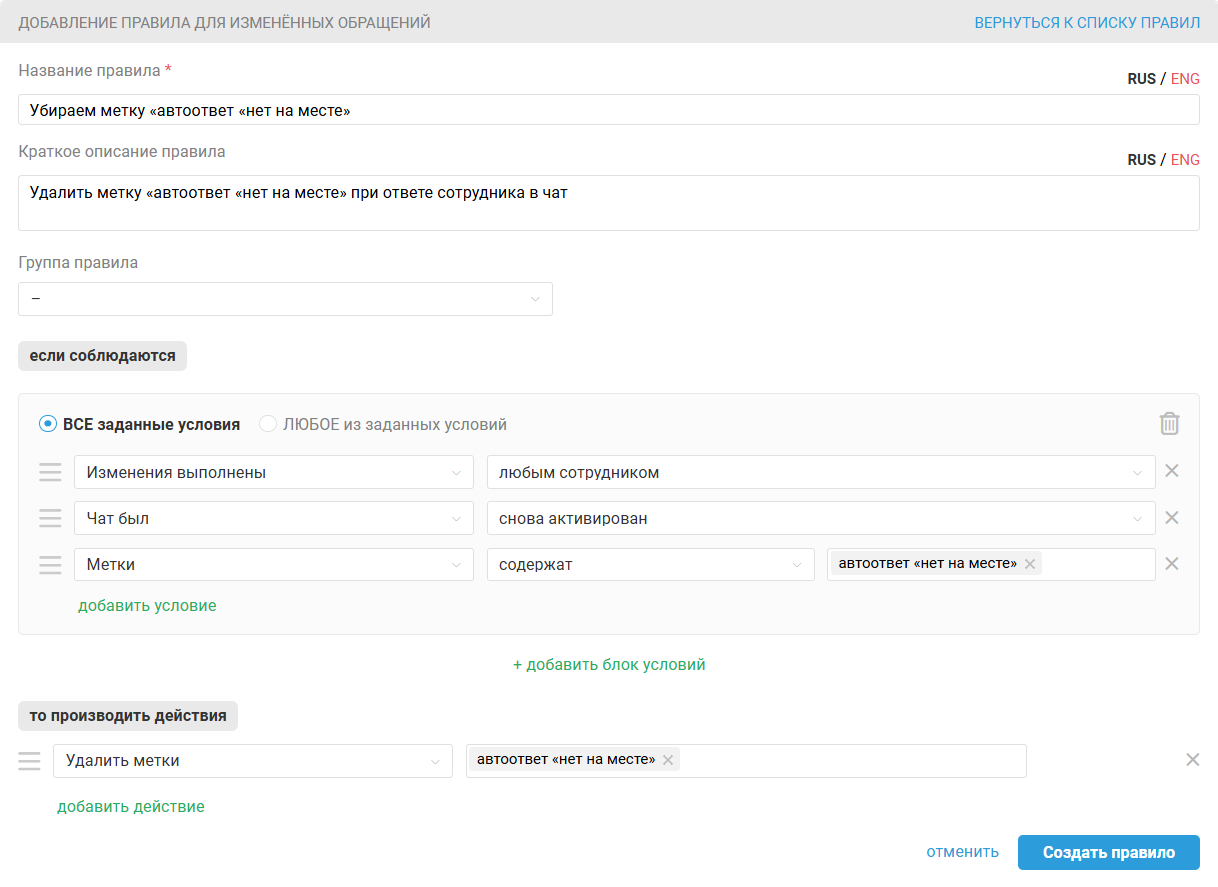Screen dimensions: 1218x887
Task: Open the "Группа правила" dropdown
Action: pos(285,299)
